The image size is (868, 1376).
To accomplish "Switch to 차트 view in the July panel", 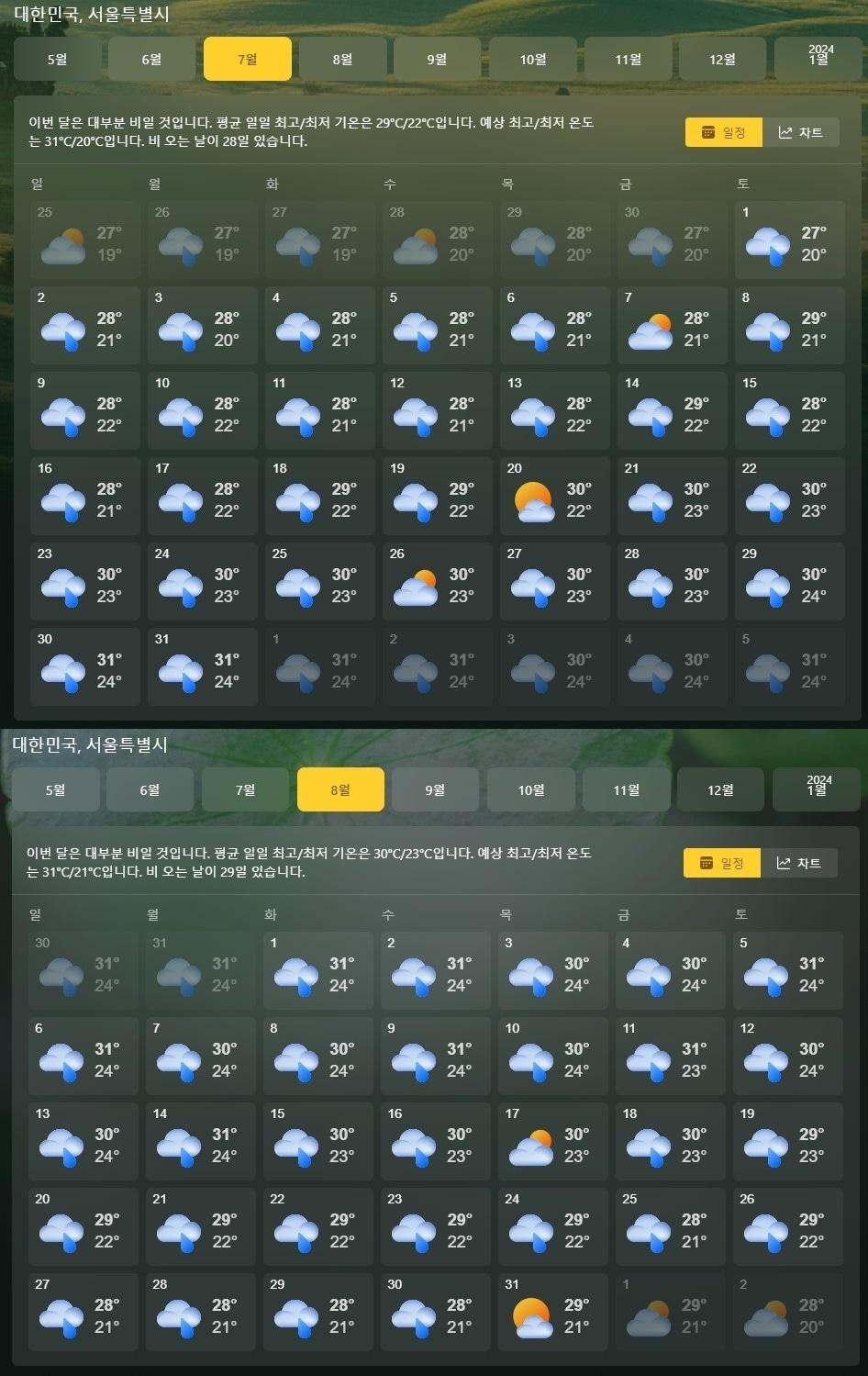I will pyautogui.click(x=801, y=133).
